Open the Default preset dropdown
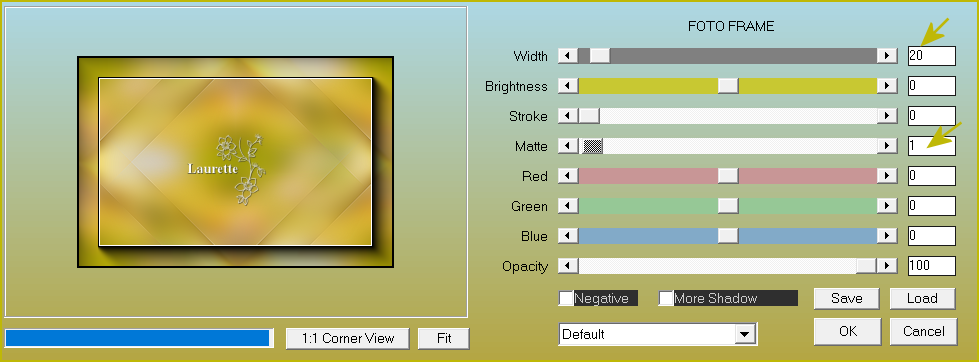The image size is (979, 362). 658,334
